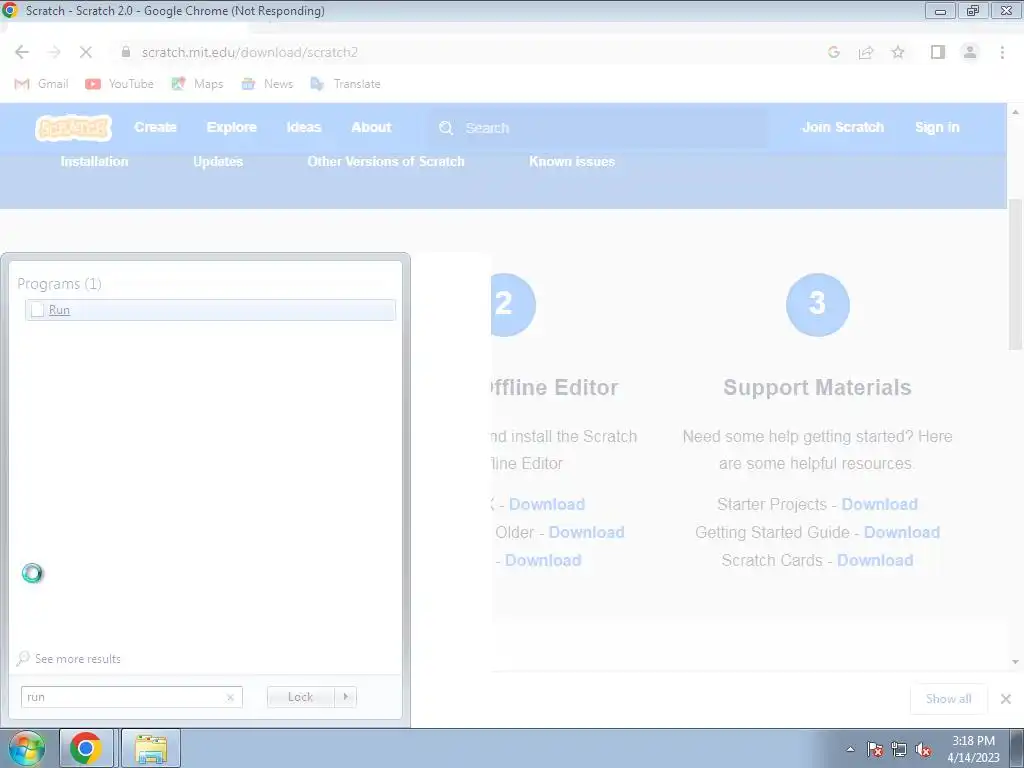Screen dimensions: 1024x768
Task: Open the About menu item
Action: pyautogui.click(x=372, y=127)
